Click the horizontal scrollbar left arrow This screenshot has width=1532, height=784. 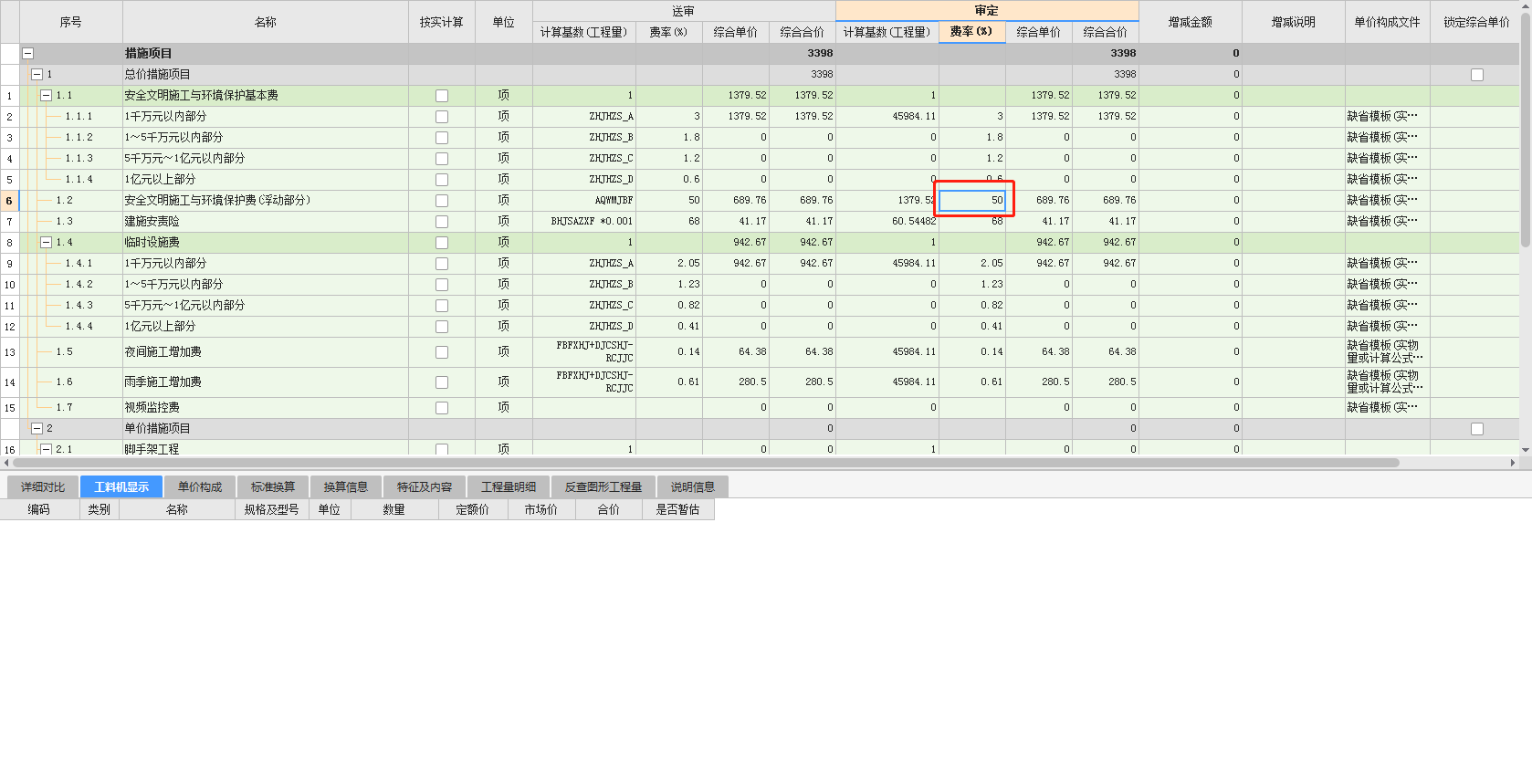tap(6, 463)
